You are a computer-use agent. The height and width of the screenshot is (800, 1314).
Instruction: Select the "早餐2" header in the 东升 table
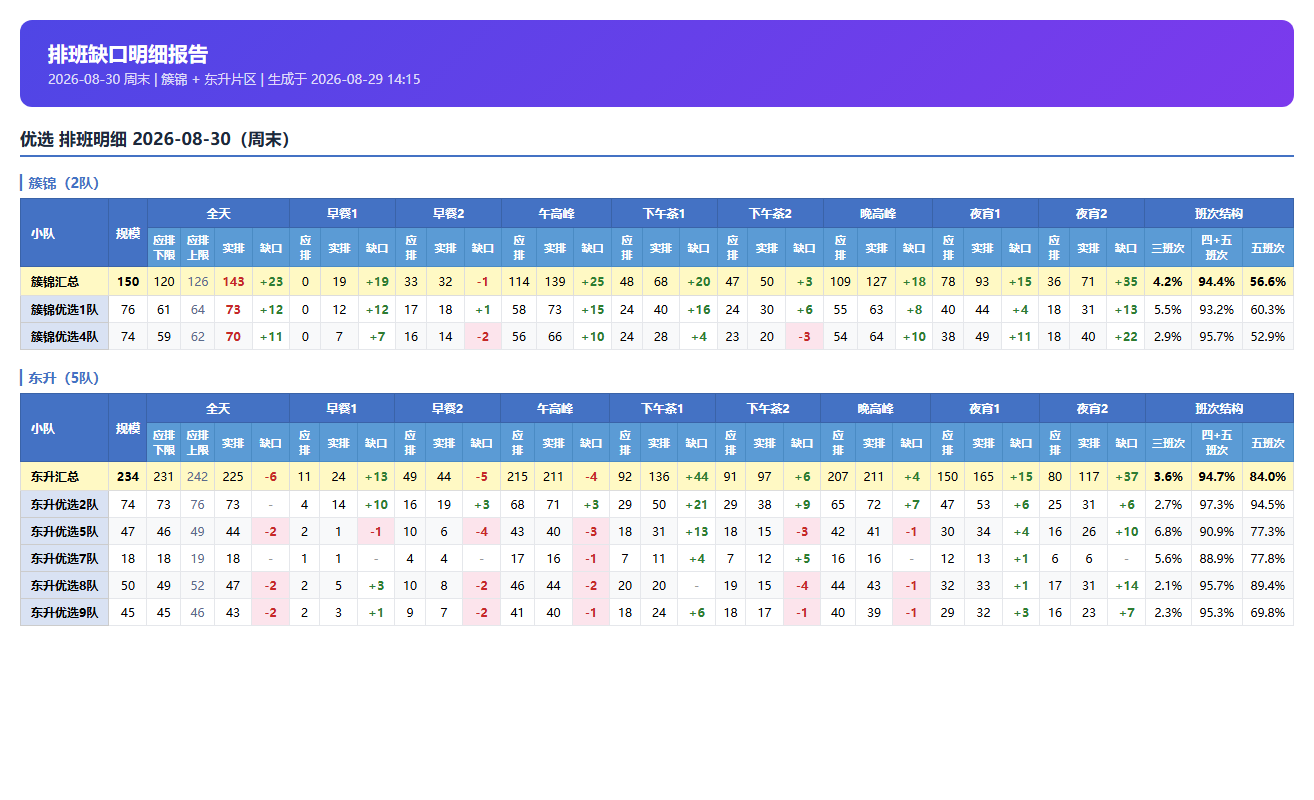pyautogui.click(x=448, y=409)
